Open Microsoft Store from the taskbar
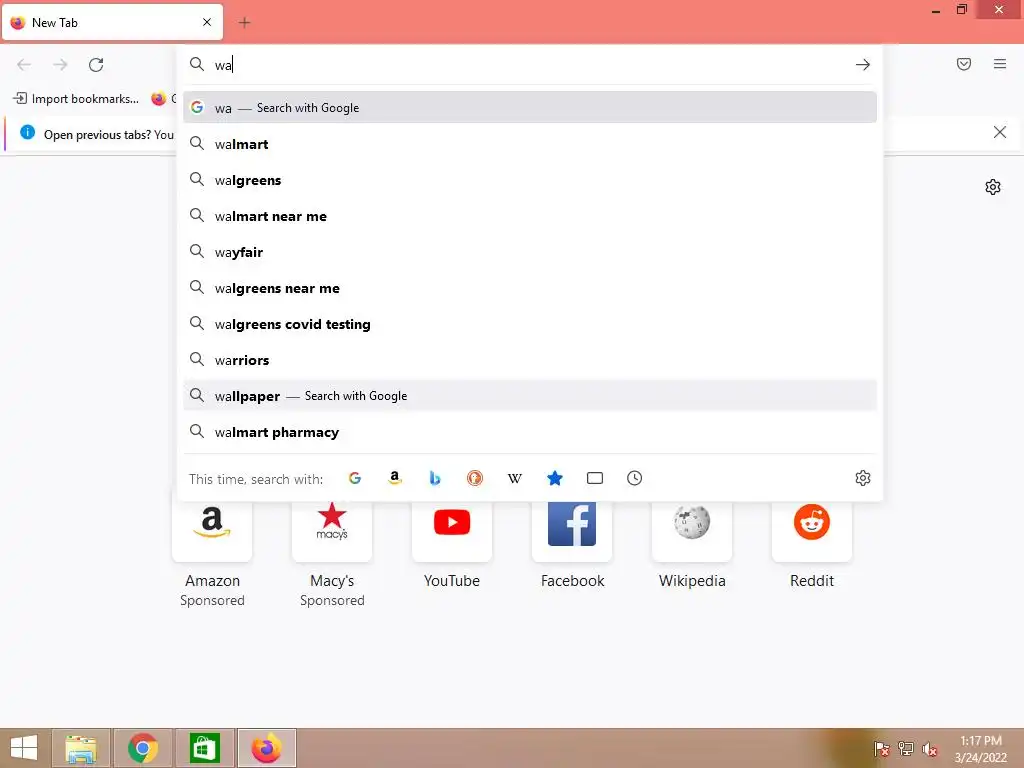This screenshot has width=1024, height=768. (x=204, y=748)
